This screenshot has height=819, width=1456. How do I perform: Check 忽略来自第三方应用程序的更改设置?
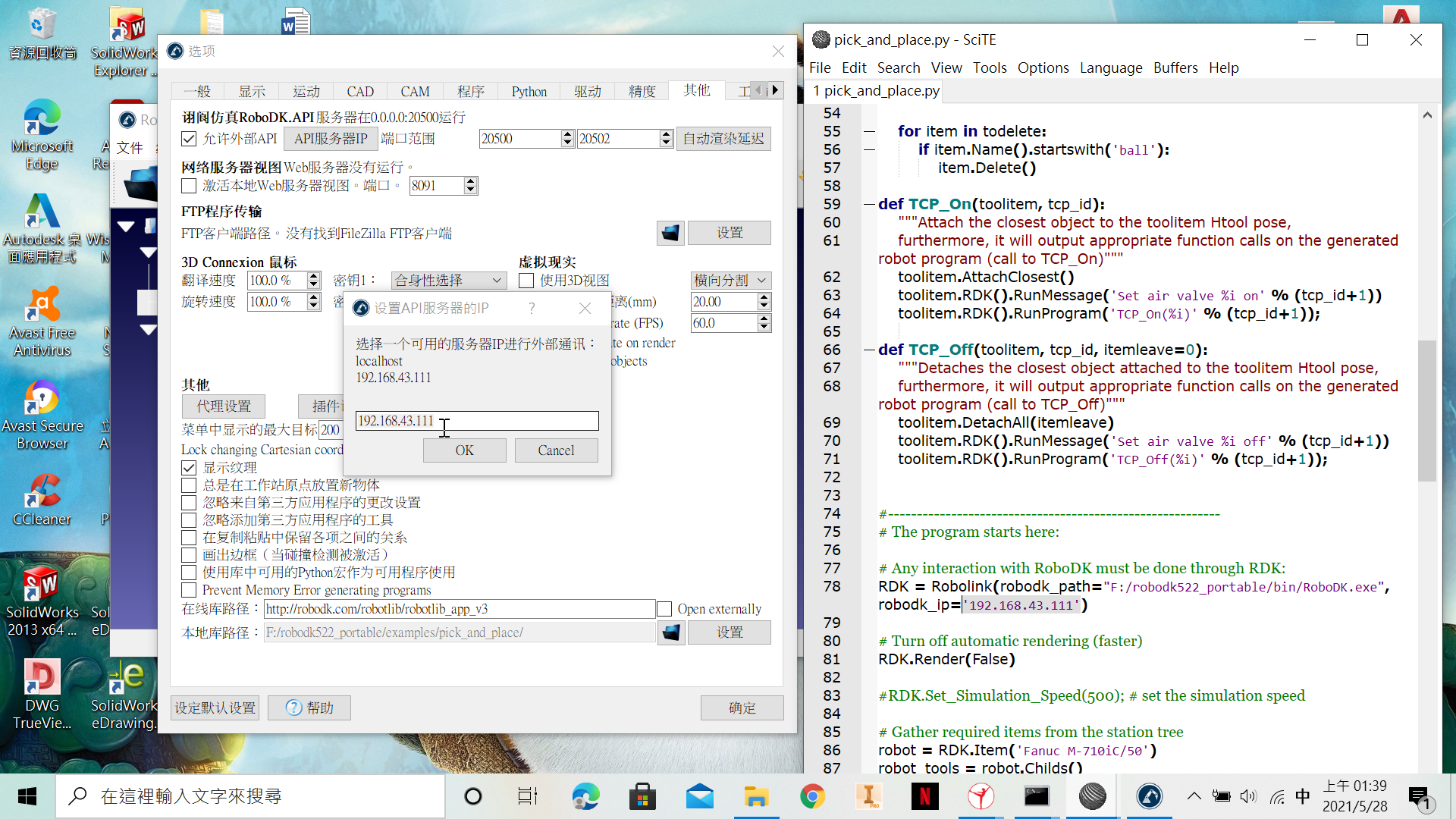coord(189,503)
